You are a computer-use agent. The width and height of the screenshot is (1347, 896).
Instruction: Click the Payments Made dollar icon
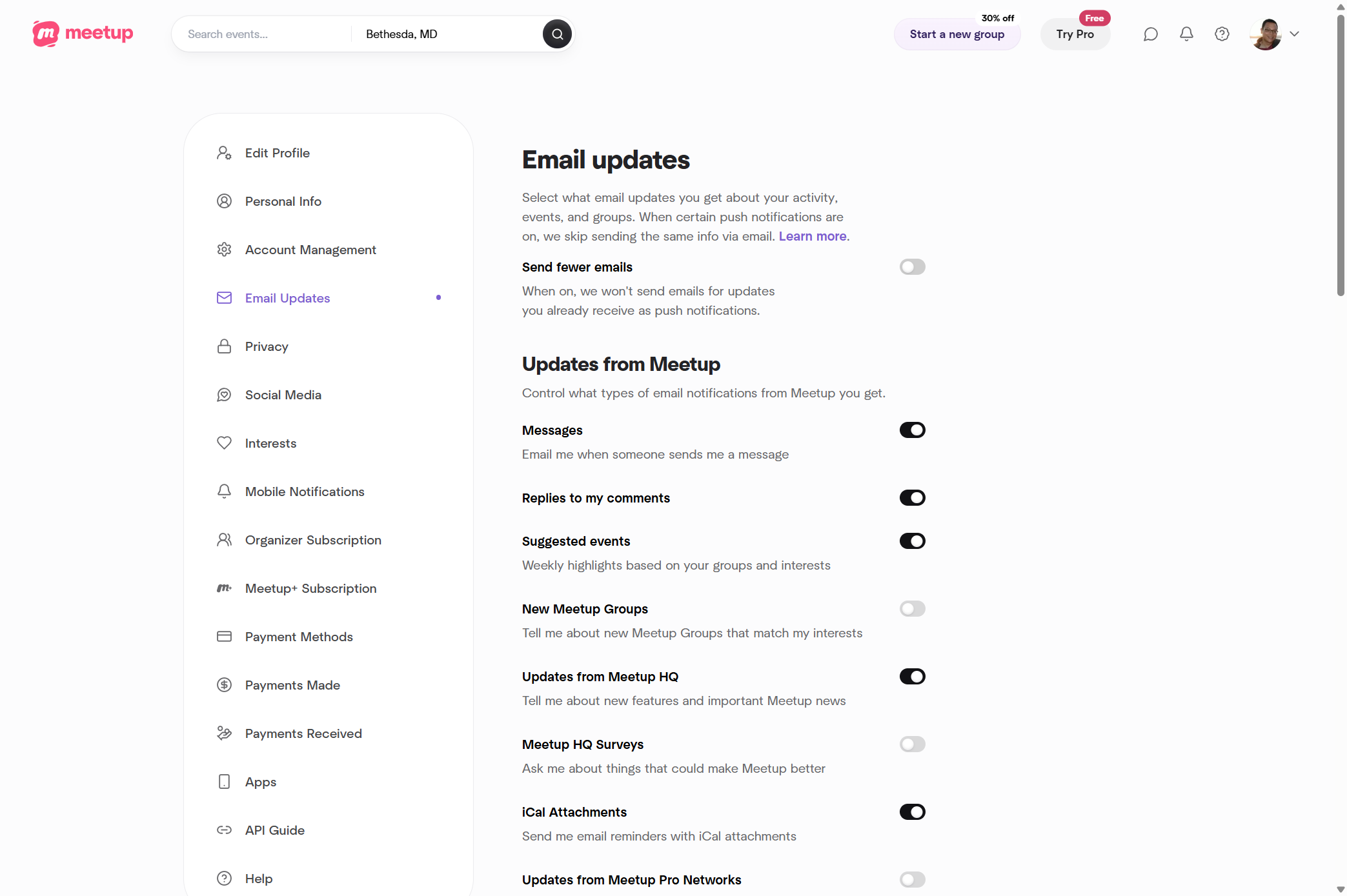pyautogui.click(x=224, y=685)
